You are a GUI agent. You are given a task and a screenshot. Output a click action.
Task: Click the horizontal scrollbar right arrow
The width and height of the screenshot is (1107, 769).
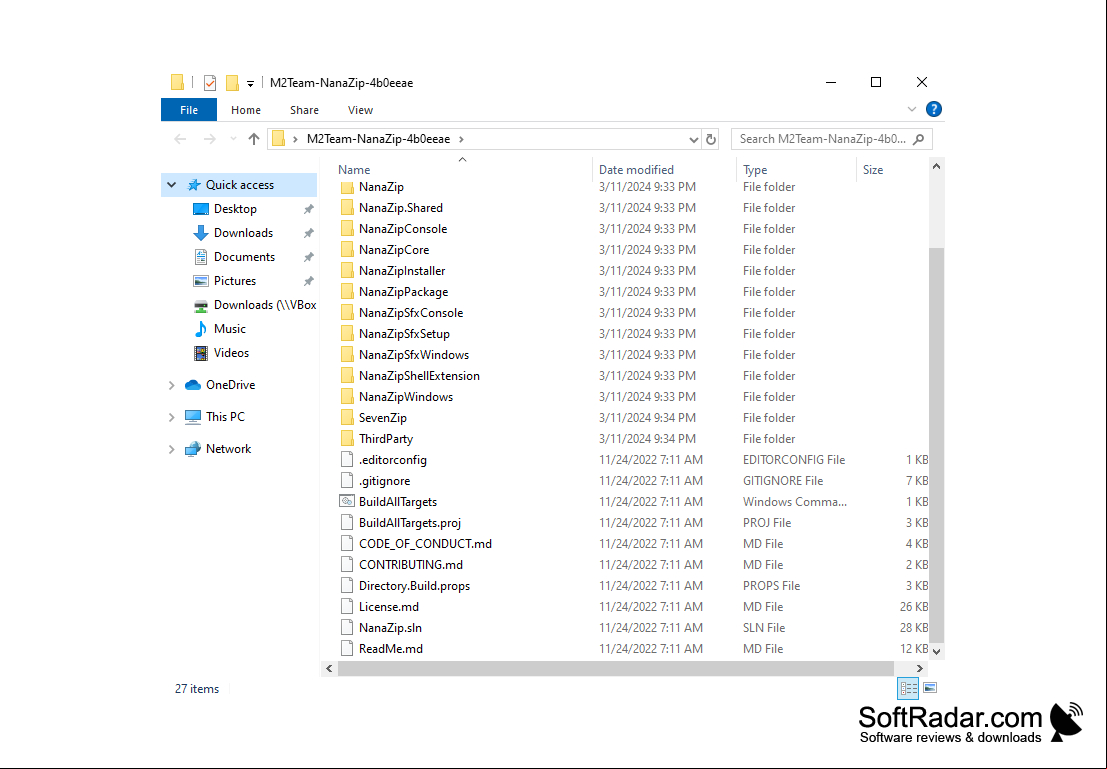point(919,668)
